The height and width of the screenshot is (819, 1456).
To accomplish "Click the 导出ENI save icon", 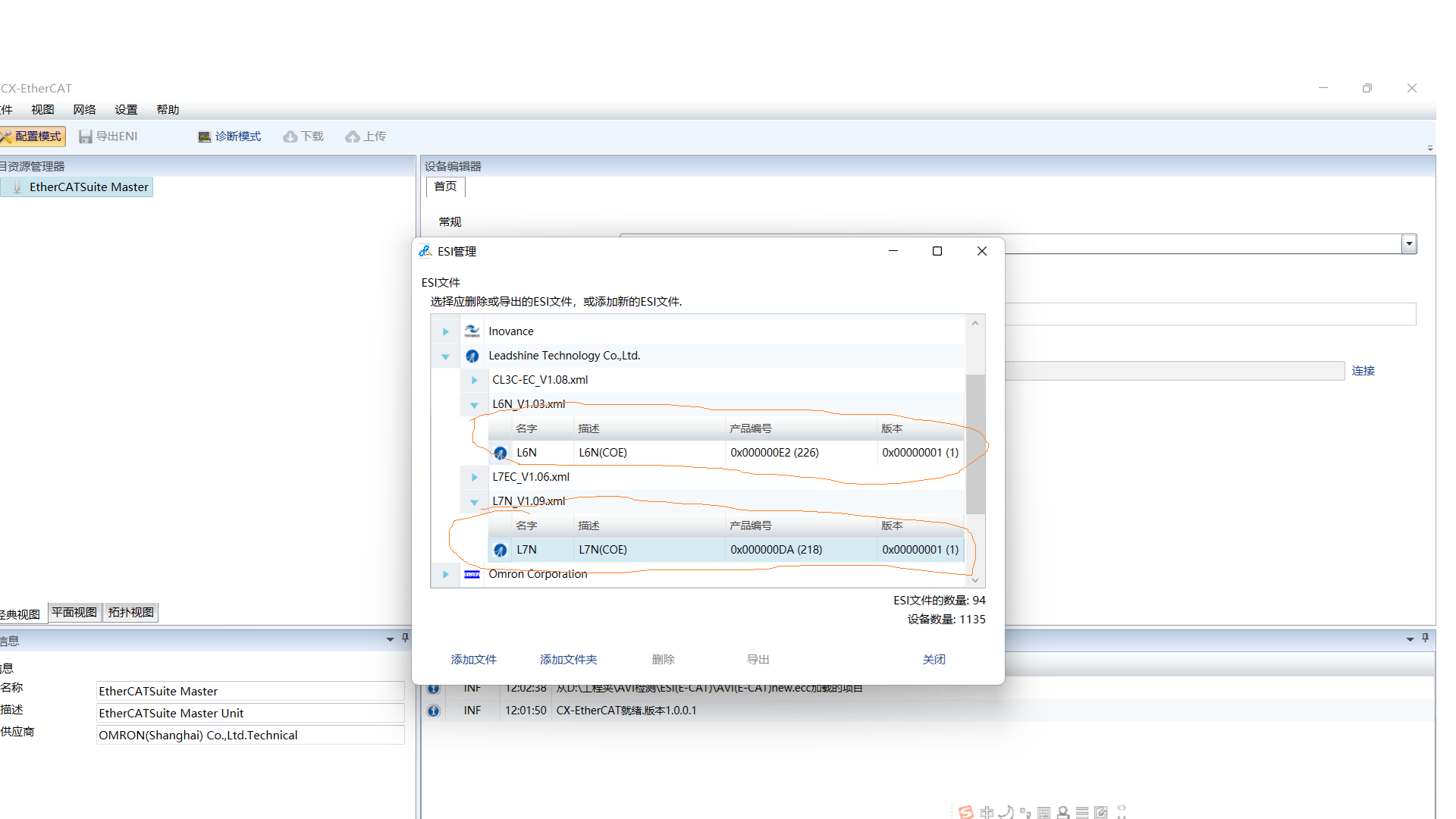I will tap(86, 136).
